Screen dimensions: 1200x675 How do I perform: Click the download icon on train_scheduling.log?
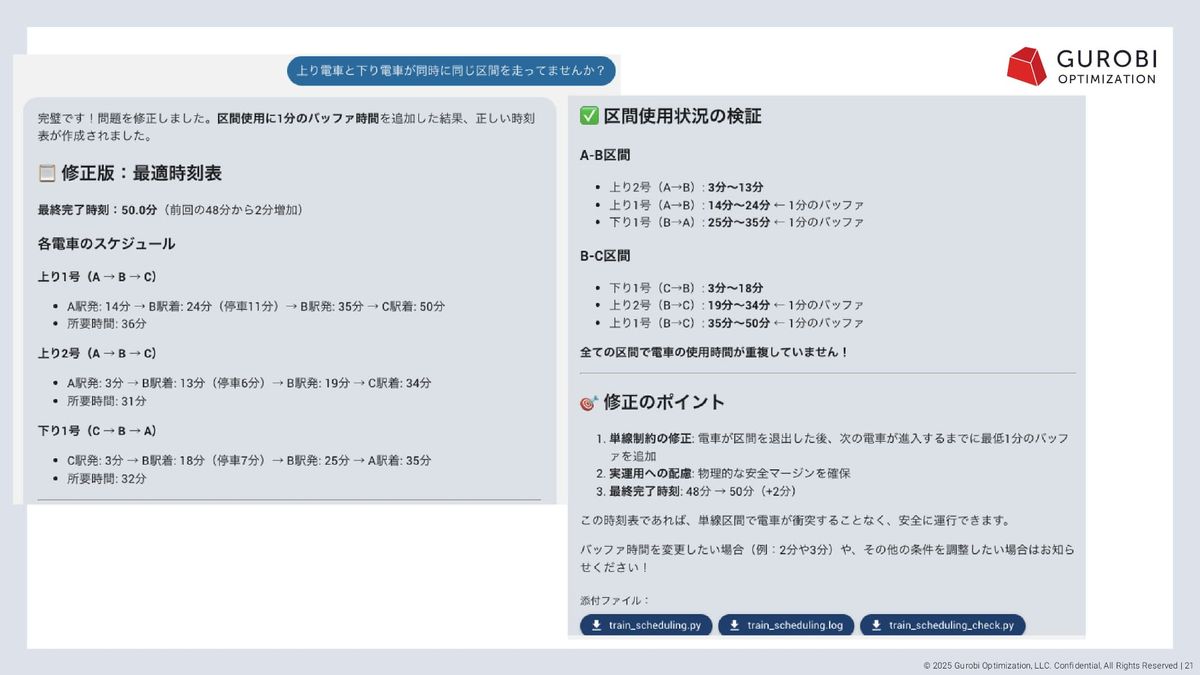click(x=734, y=626)
